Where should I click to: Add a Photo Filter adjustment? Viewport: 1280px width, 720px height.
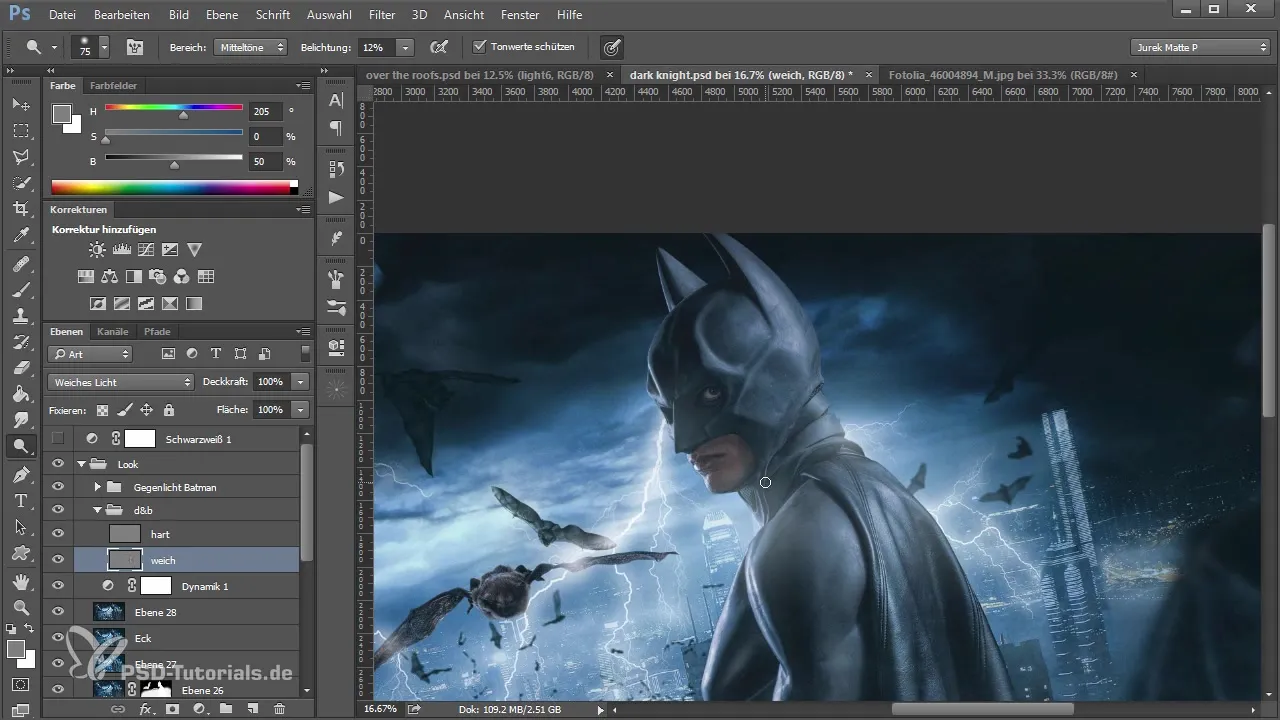[157, 277]
